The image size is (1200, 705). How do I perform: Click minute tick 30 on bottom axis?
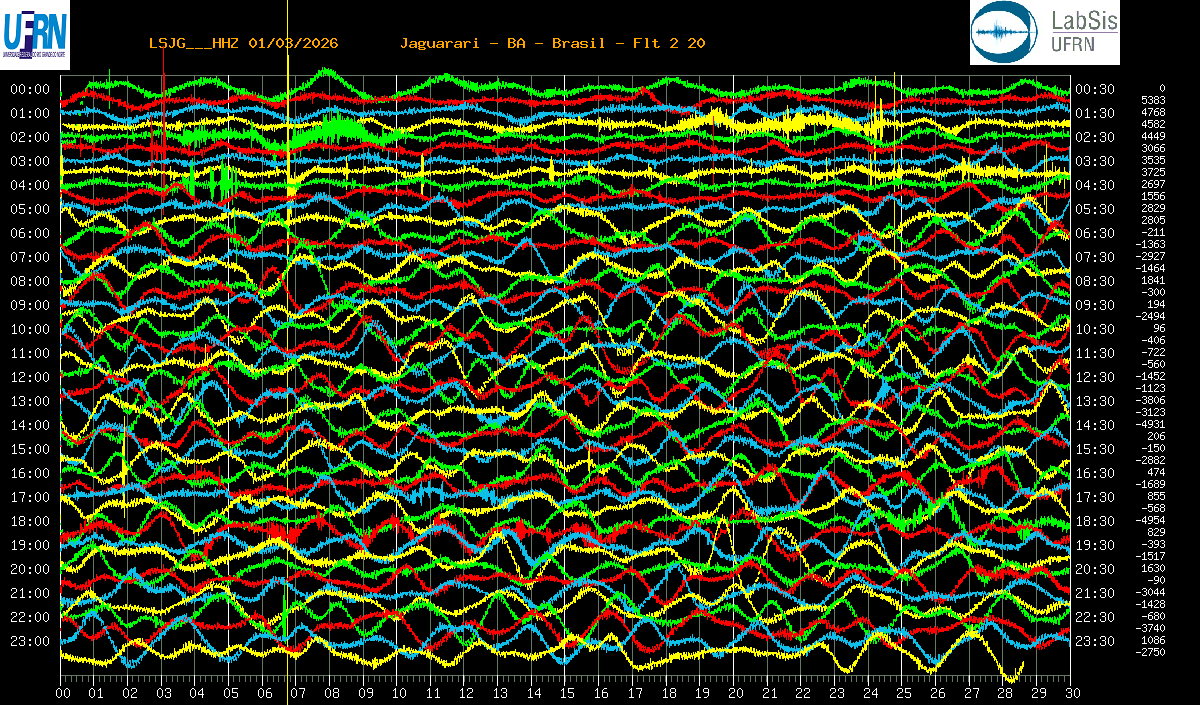(1071, 692)
